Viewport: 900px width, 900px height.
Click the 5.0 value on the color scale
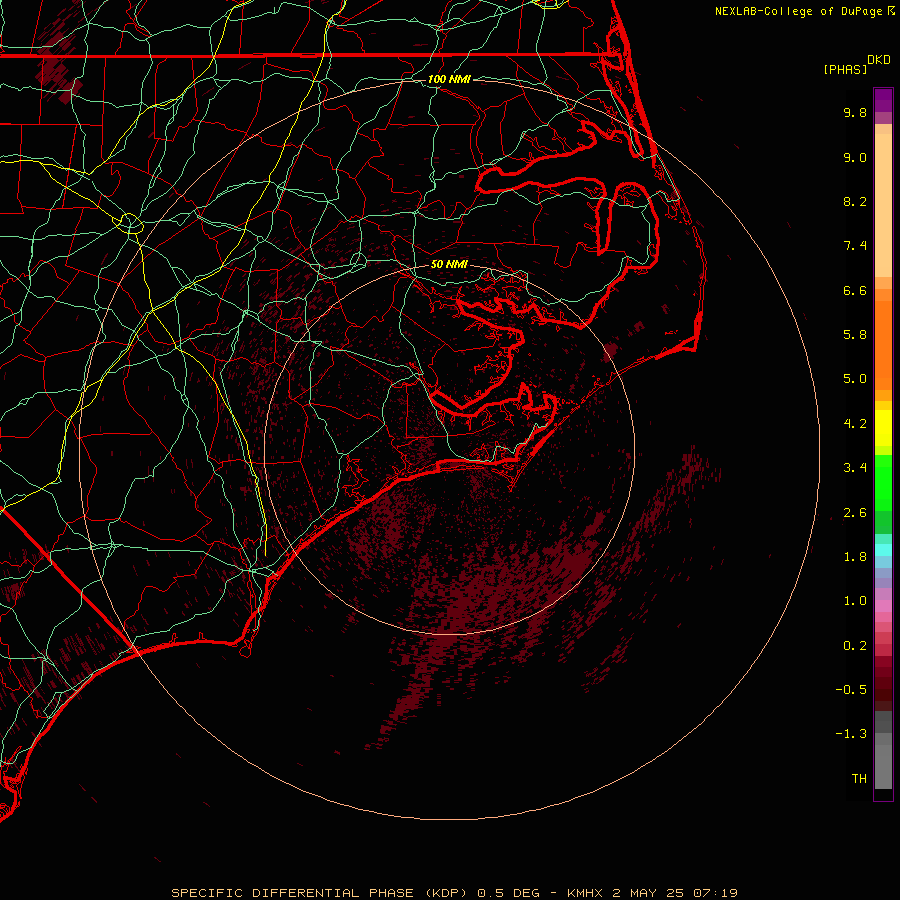pyautogui.click(x=855, y=379)
